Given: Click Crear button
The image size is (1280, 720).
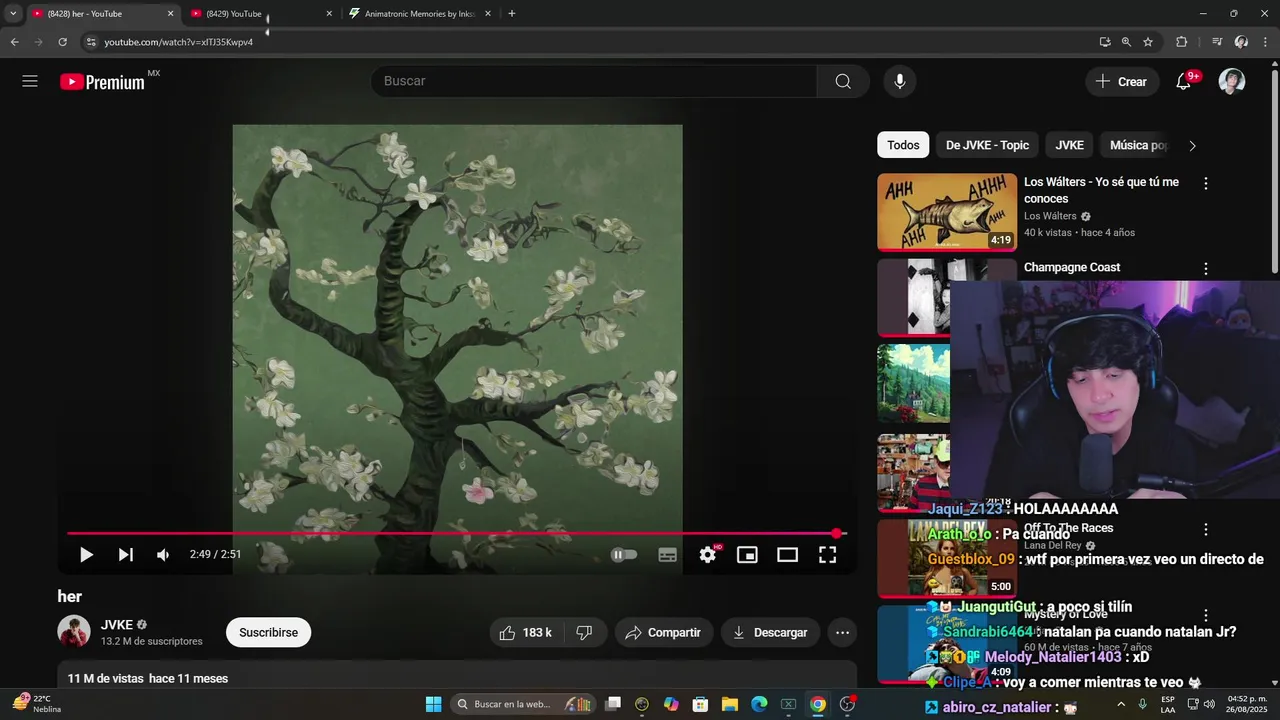Looking at the screenshot, I should point(1122,81).
